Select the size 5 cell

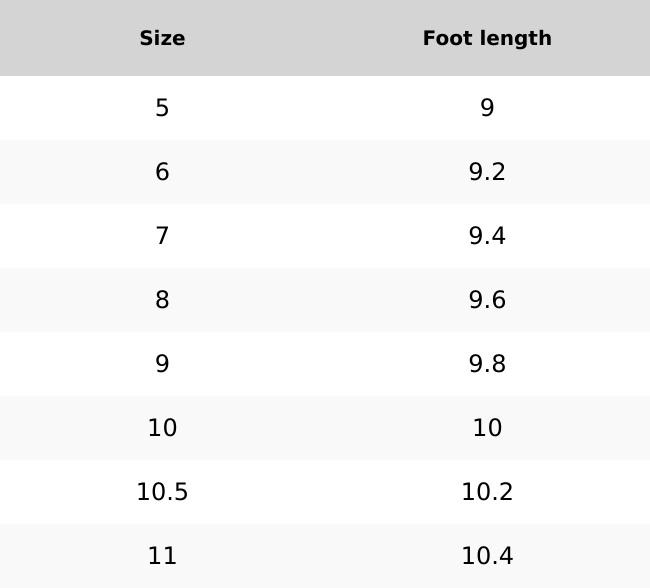tap(162, 108)
